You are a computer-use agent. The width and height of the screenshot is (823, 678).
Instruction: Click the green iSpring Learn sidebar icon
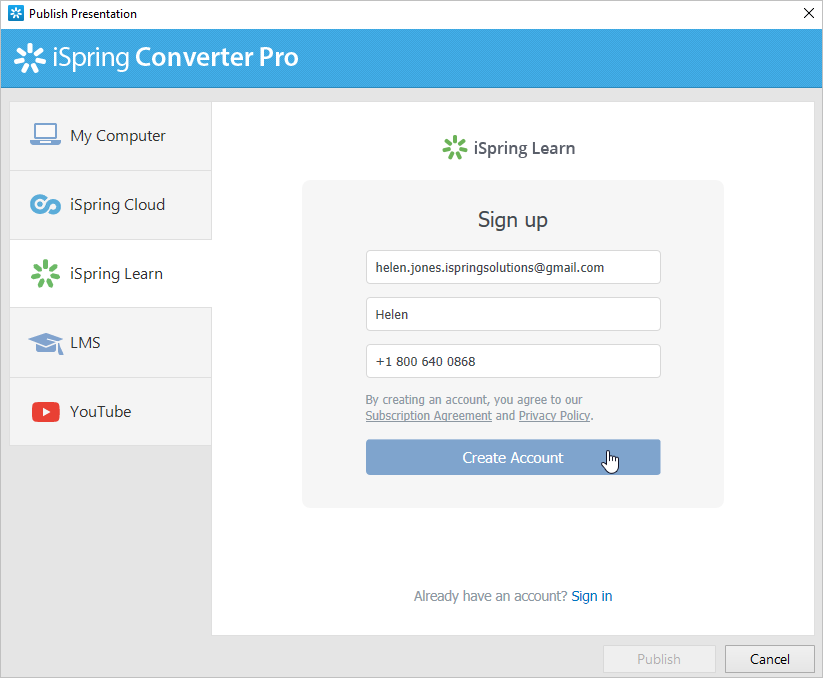[45, 273]
